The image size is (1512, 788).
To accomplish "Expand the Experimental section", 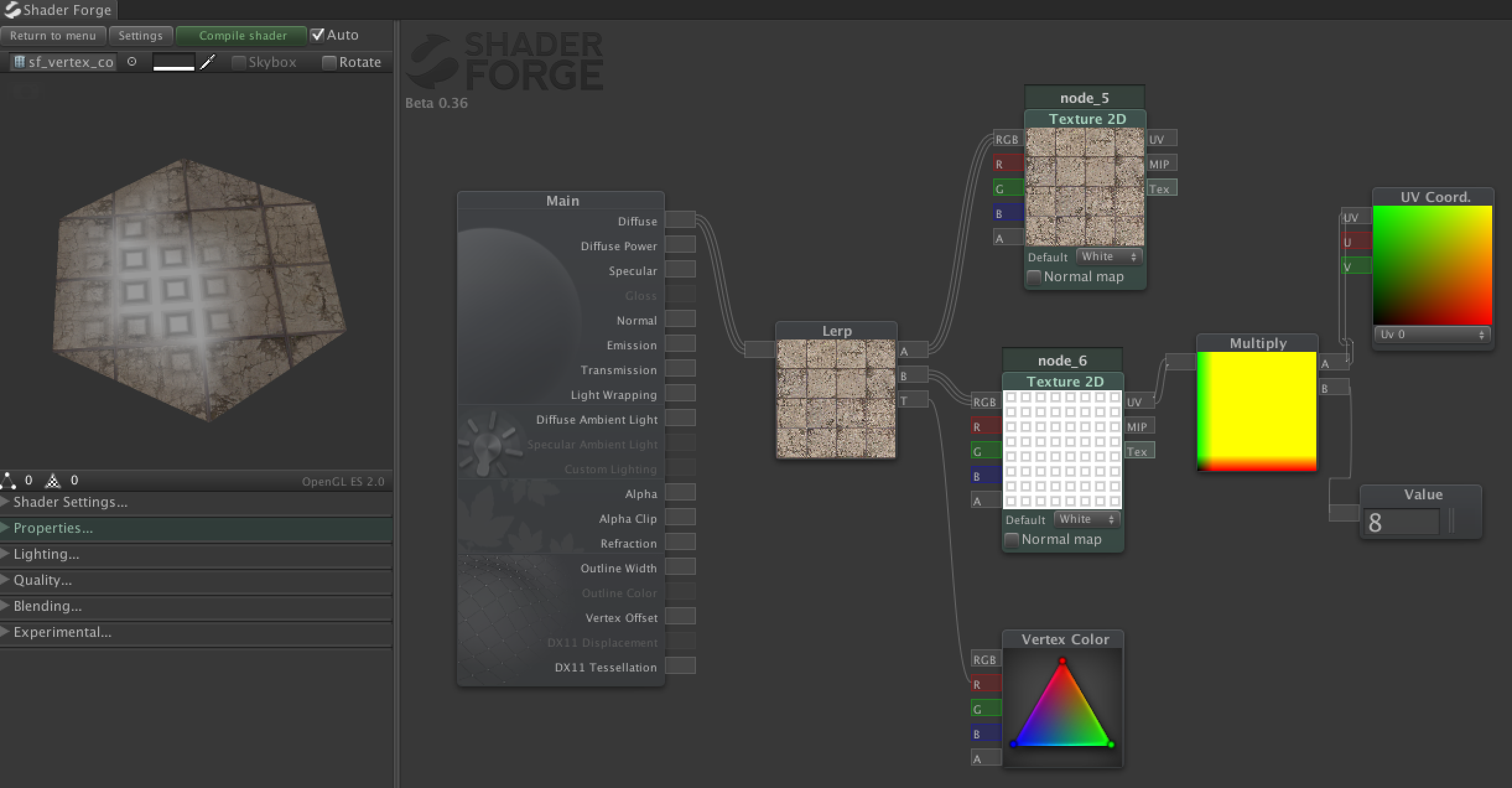I will point(196,633).
